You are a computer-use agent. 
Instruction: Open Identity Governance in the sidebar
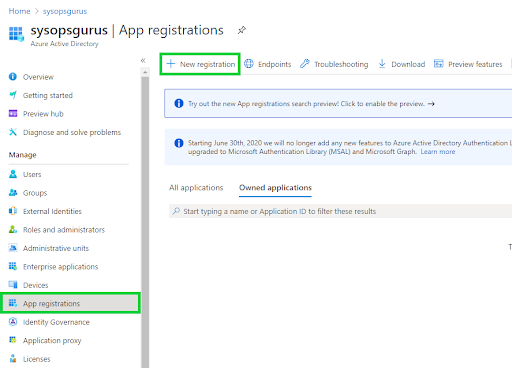(x=56, y=322)
